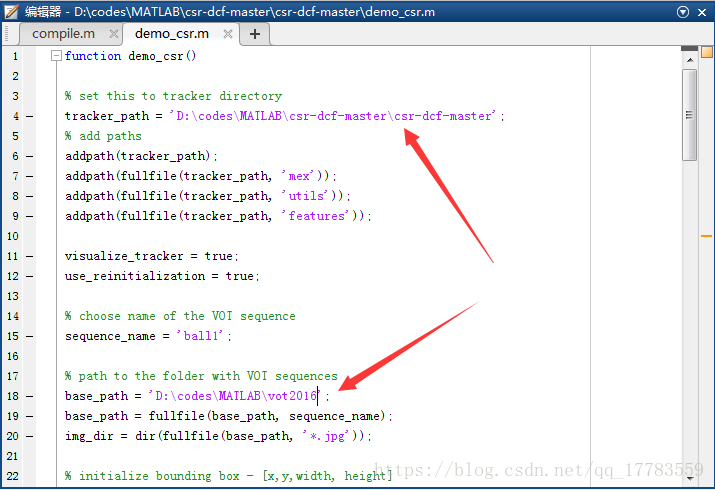Click the '% add paths' comment
Viewport: 715px width, 490px height.
[x=103, y=136]
